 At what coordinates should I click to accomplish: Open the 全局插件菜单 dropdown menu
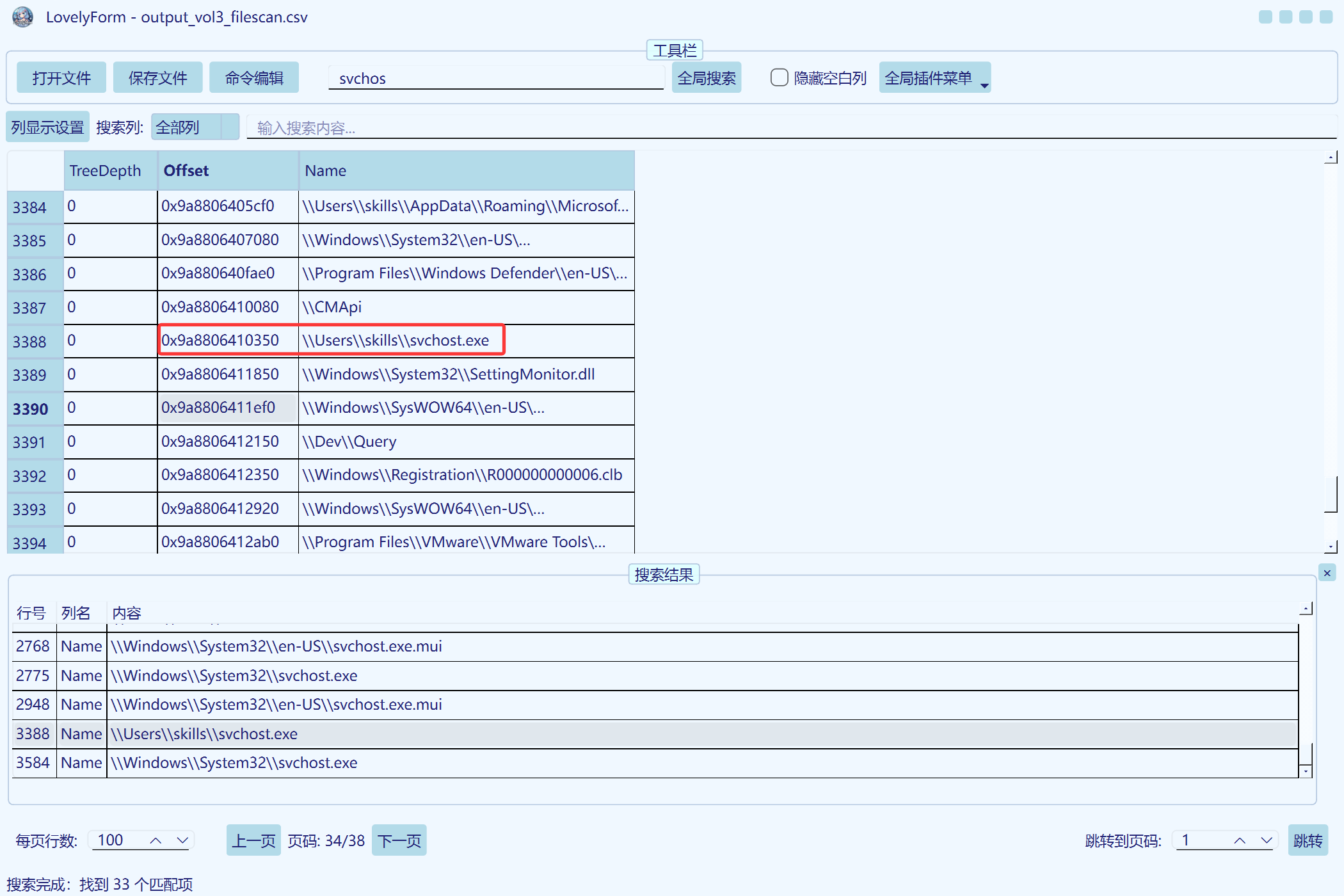tap(934, 78)
